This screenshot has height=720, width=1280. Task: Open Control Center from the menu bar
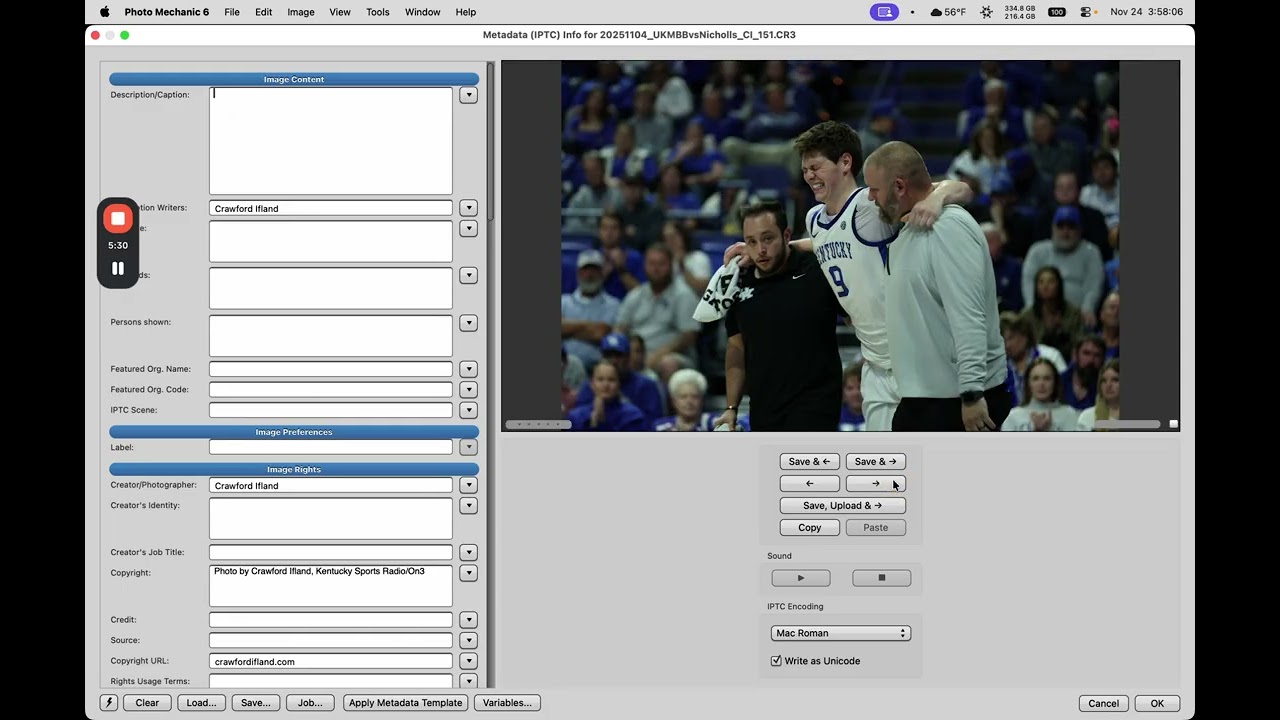point(1087,12)
